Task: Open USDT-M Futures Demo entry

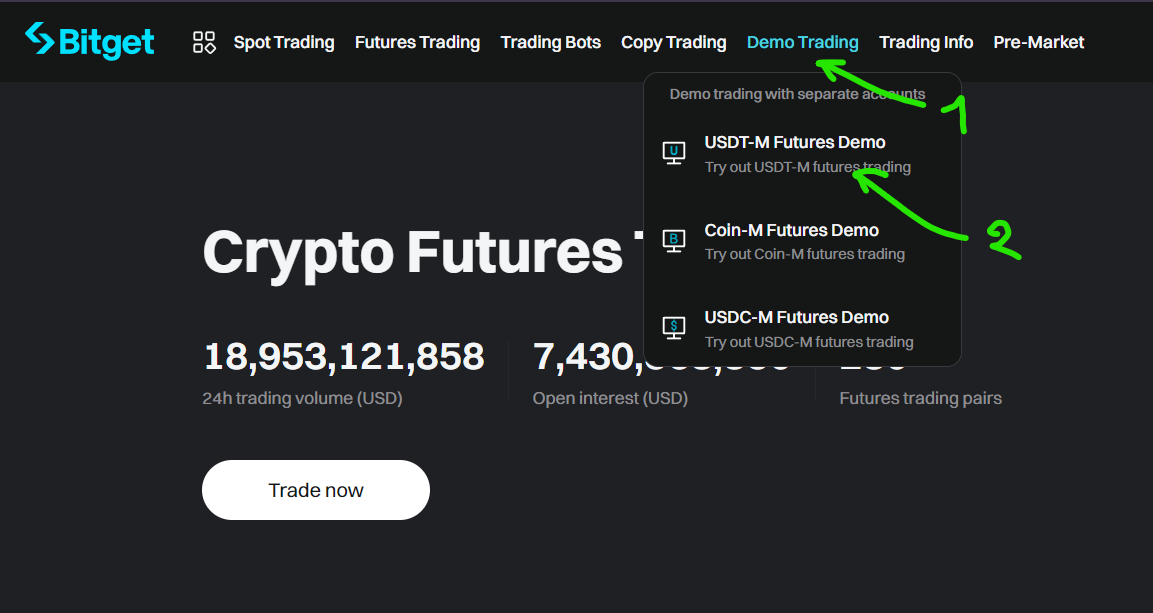Action: coord(795,142)
